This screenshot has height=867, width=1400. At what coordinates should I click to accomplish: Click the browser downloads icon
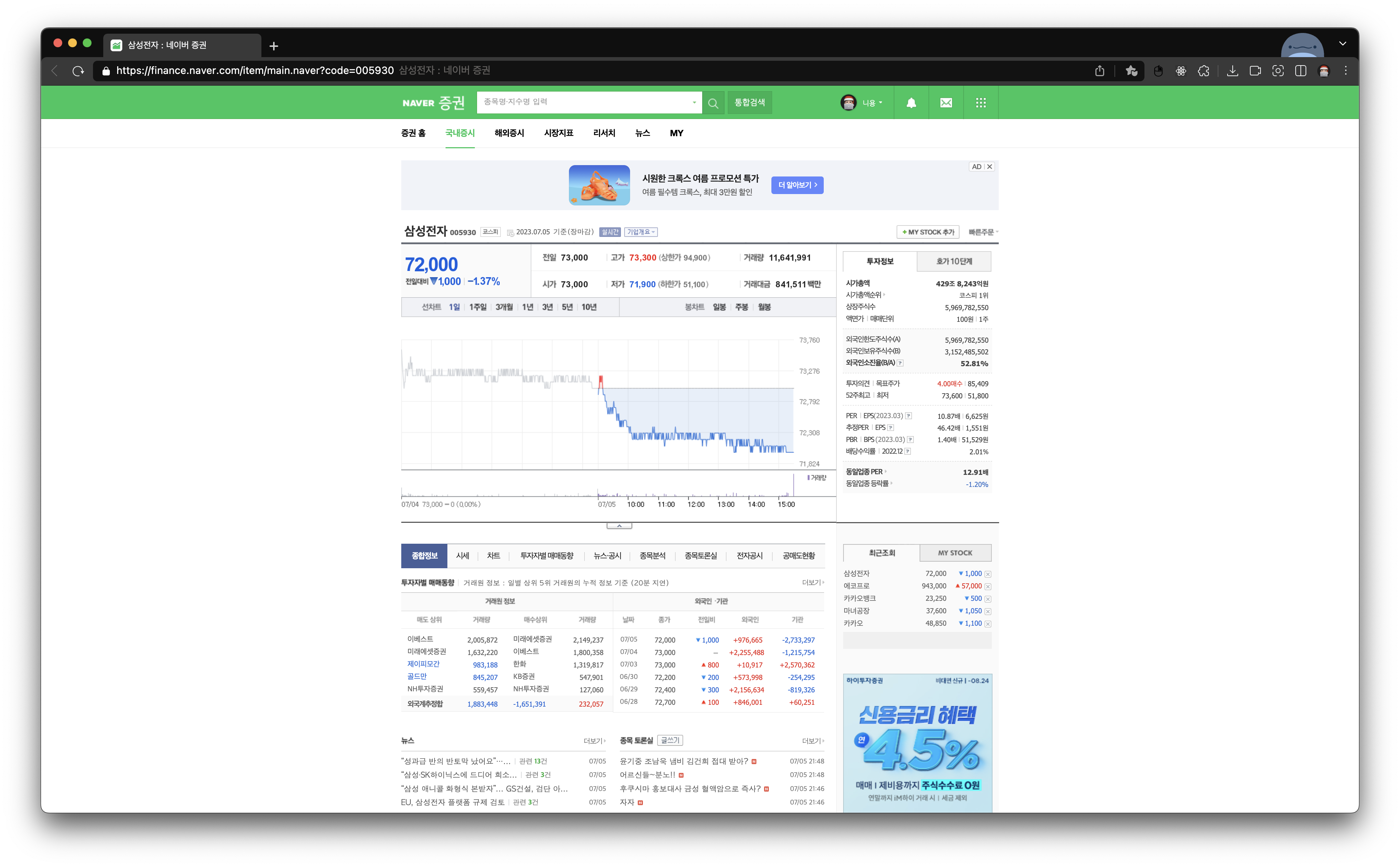coord(1232,71)
